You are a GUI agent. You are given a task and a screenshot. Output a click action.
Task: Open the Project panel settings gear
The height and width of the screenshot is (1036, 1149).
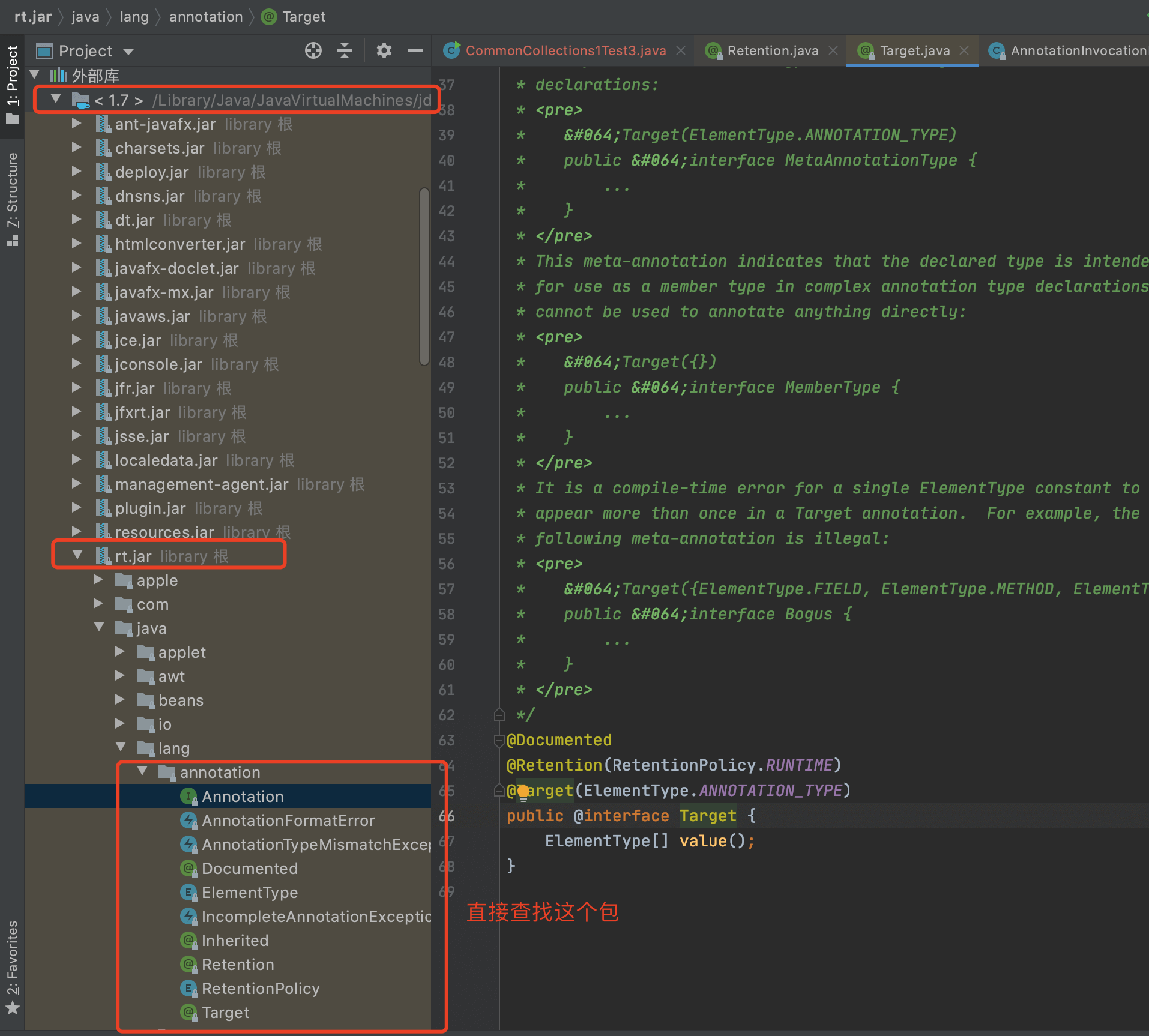384,50
